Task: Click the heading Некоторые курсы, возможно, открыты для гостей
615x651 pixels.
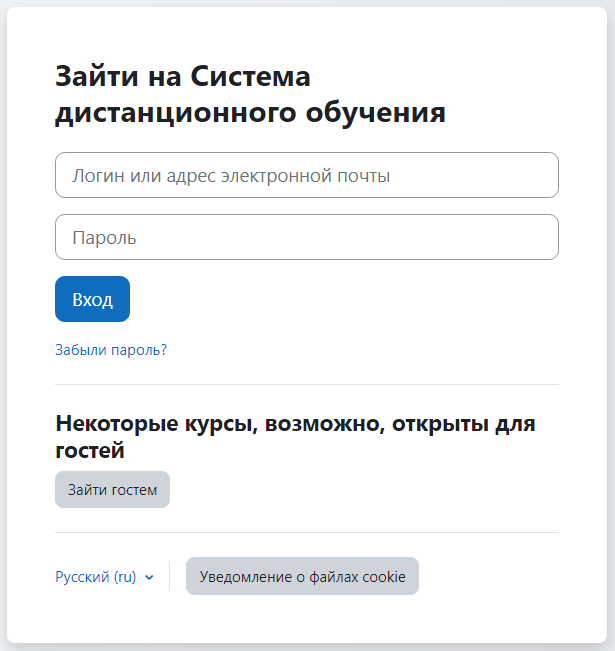Action: (x=295, y=437)
